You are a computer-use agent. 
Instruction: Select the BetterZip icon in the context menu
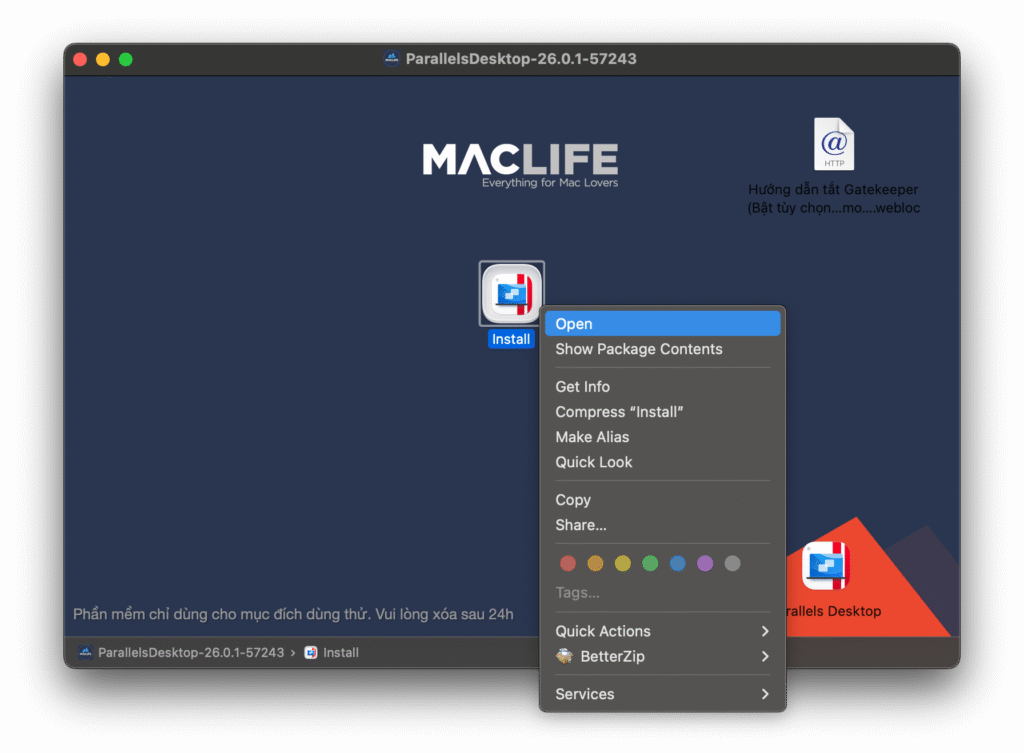point(563,657)
